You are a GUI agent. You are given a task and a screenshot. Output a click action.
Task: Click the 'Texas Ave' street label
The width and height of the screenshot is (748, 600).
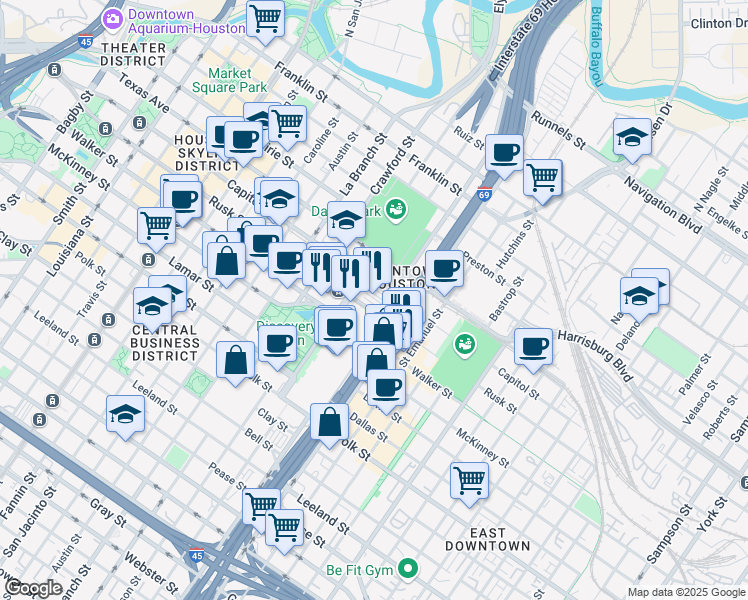pyautogui.click(x=144, y=93)
